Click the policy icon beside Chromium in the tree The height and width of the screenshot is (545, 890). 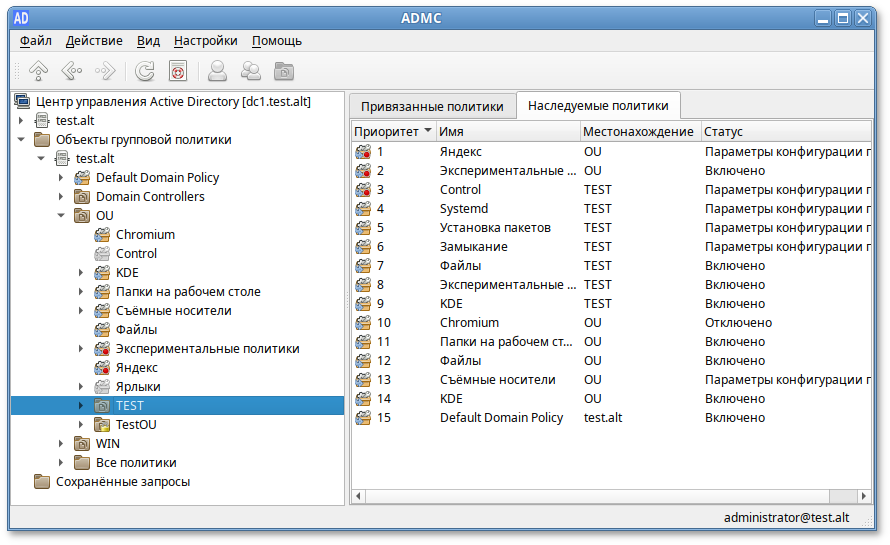coord(102,235)
